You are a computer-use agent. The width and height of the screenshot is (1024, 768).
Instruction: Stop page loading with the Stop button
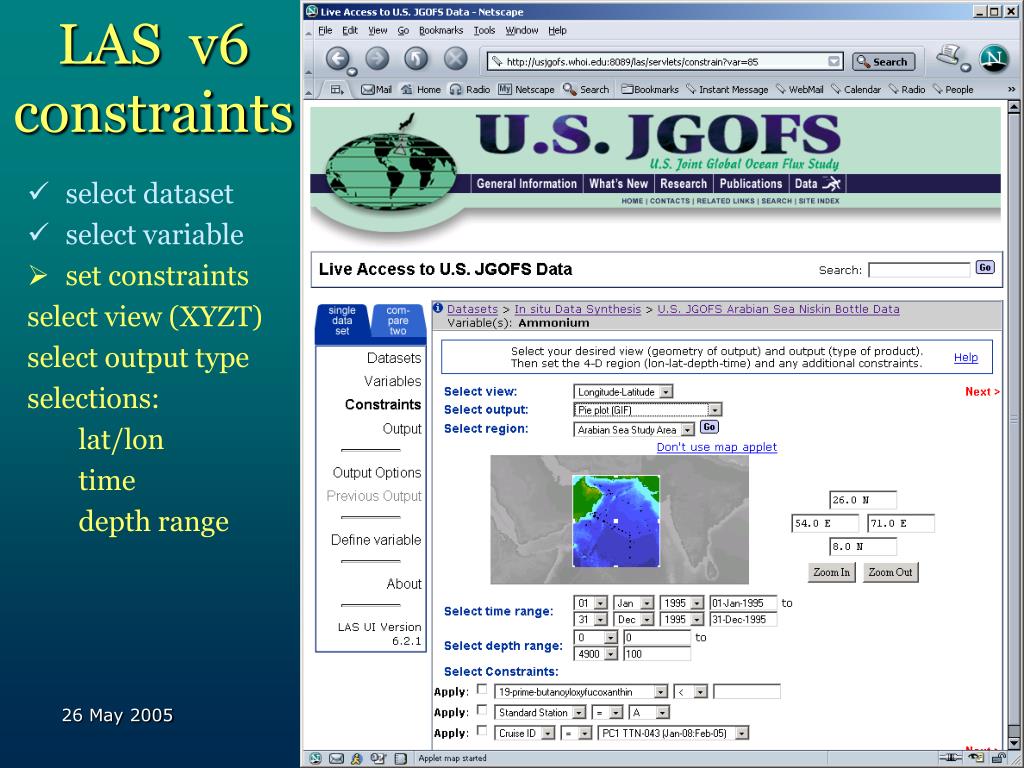pos(456,59)
